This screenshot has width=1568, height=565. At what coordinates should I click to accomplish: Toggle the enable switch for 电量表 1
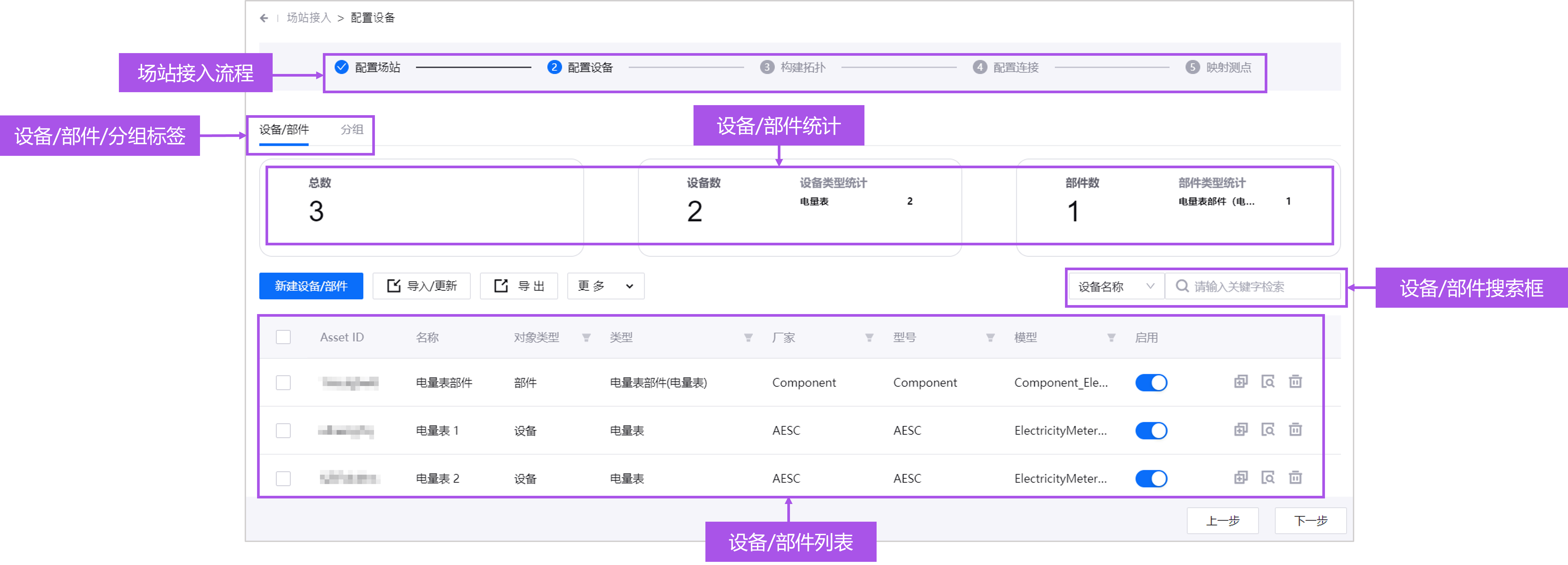(x=1151, y=431)
